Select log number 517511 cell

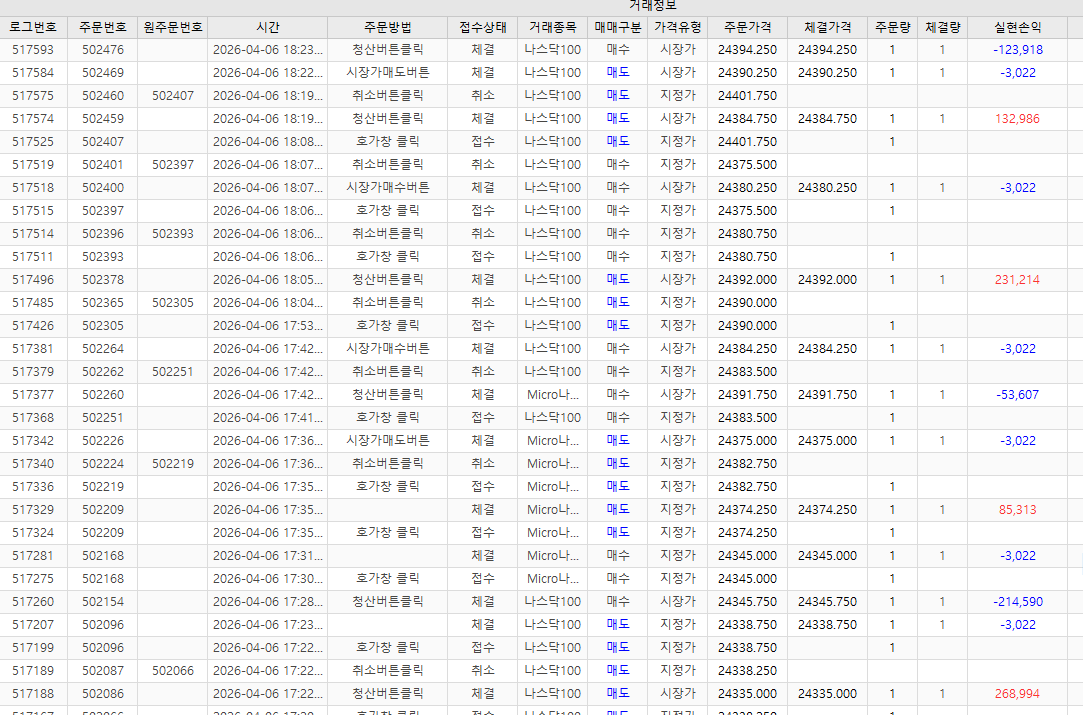pyautogui.click(x=33, y=257)
